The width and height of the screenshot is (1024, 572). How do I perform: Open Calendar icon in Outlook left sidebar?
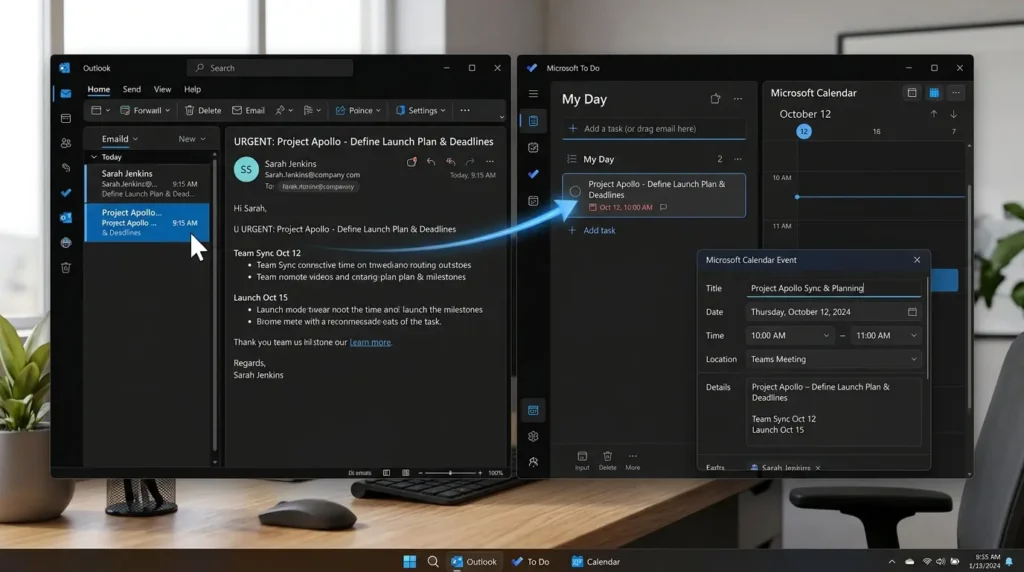pyautogui.click(x=66, y=118)
